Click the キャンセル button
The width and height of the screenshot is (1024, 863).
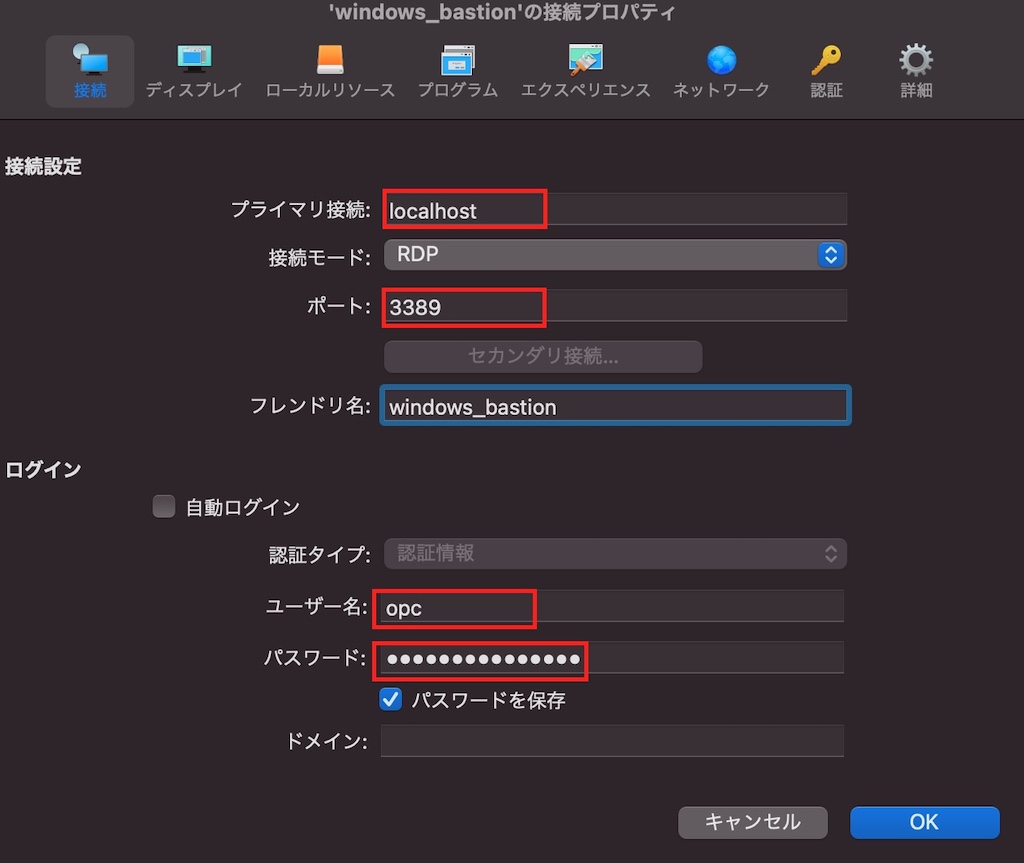point(752,822)
